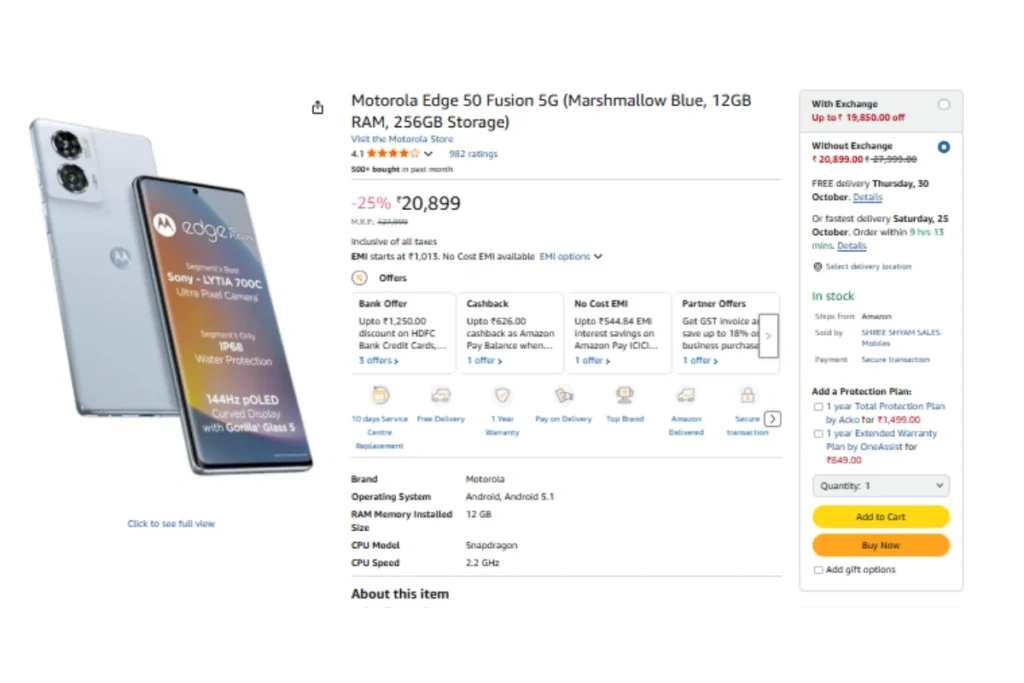The height and width of the screenshot is (683, 1024).
Task: Expand the EMI options dropdown
Action: (x=571, y=257)
